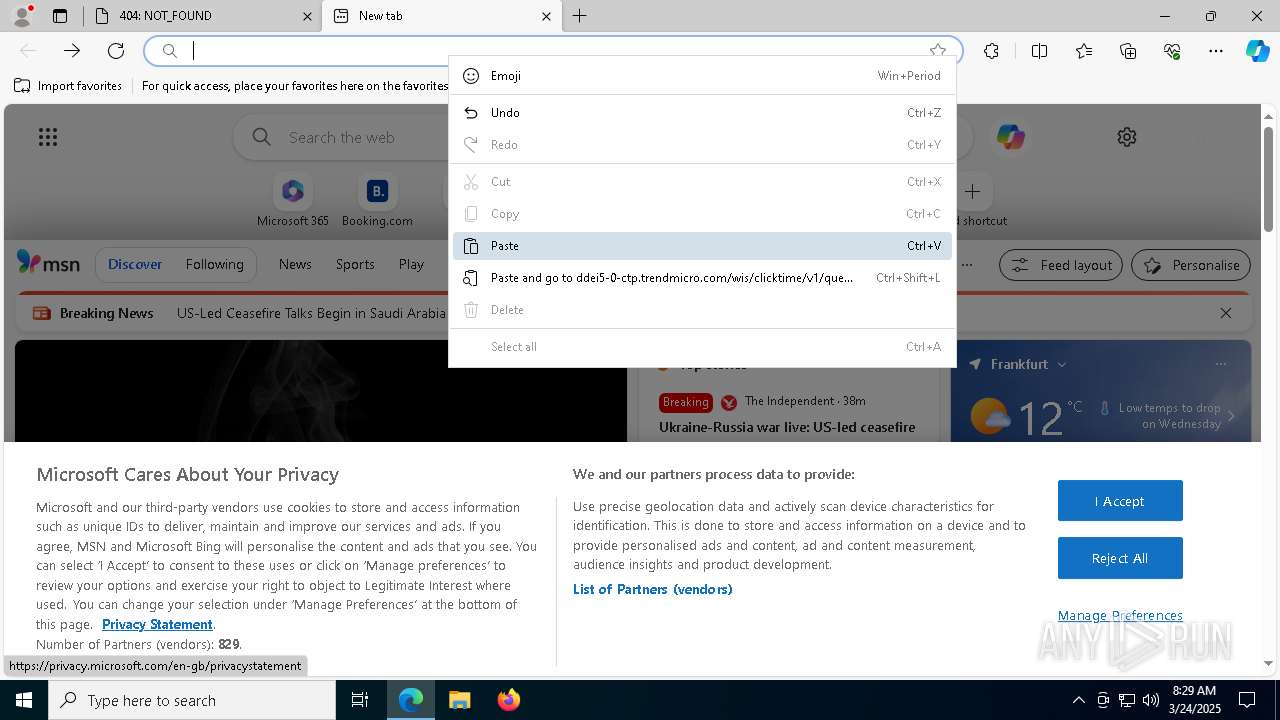
Task: Open the Copilot icon beside search box
Action: pos(1010,137)
